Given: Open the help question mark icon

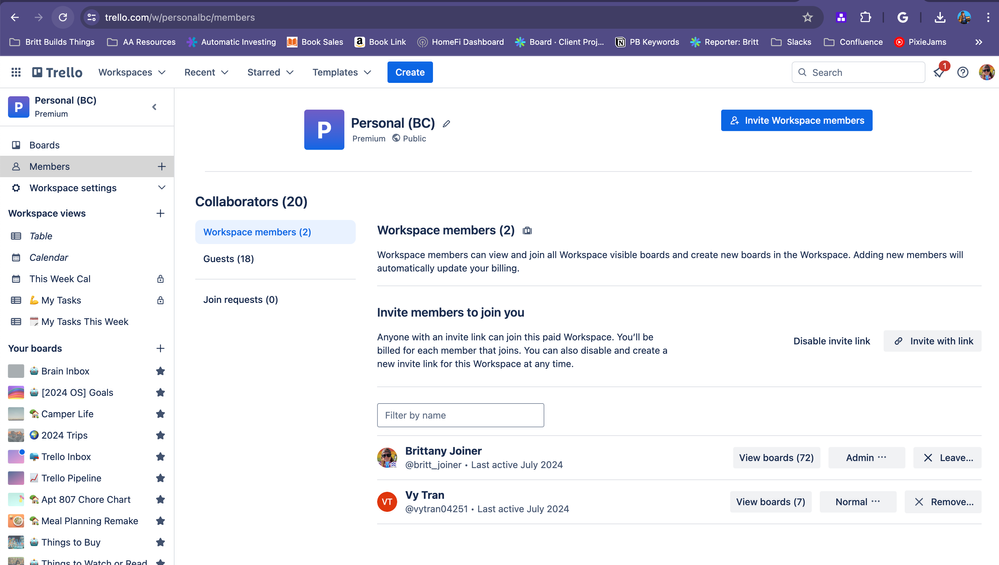Looking at the screenshot, I should click(x=963, y=73).
